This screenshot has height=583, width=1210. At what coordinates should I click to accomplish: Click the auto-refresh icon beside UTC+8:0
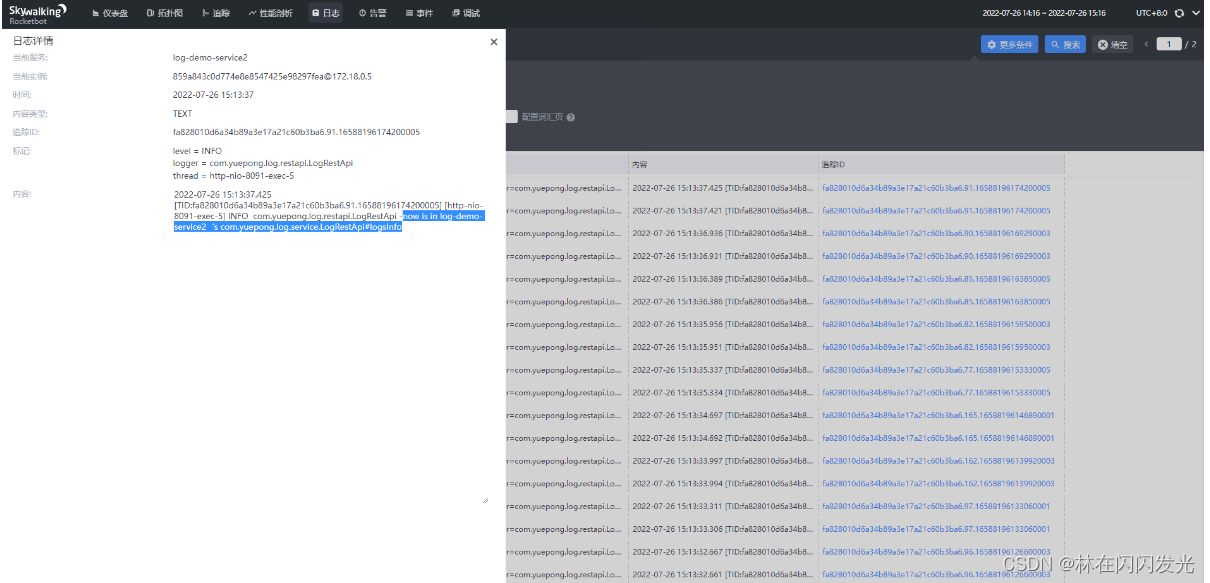1179,13
